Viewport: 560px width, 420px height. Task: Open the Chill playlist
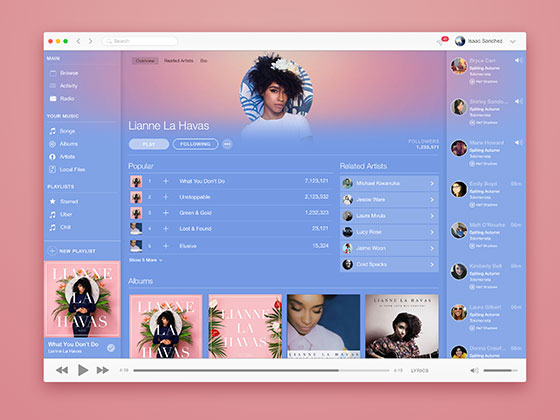[x=60, y=227]
